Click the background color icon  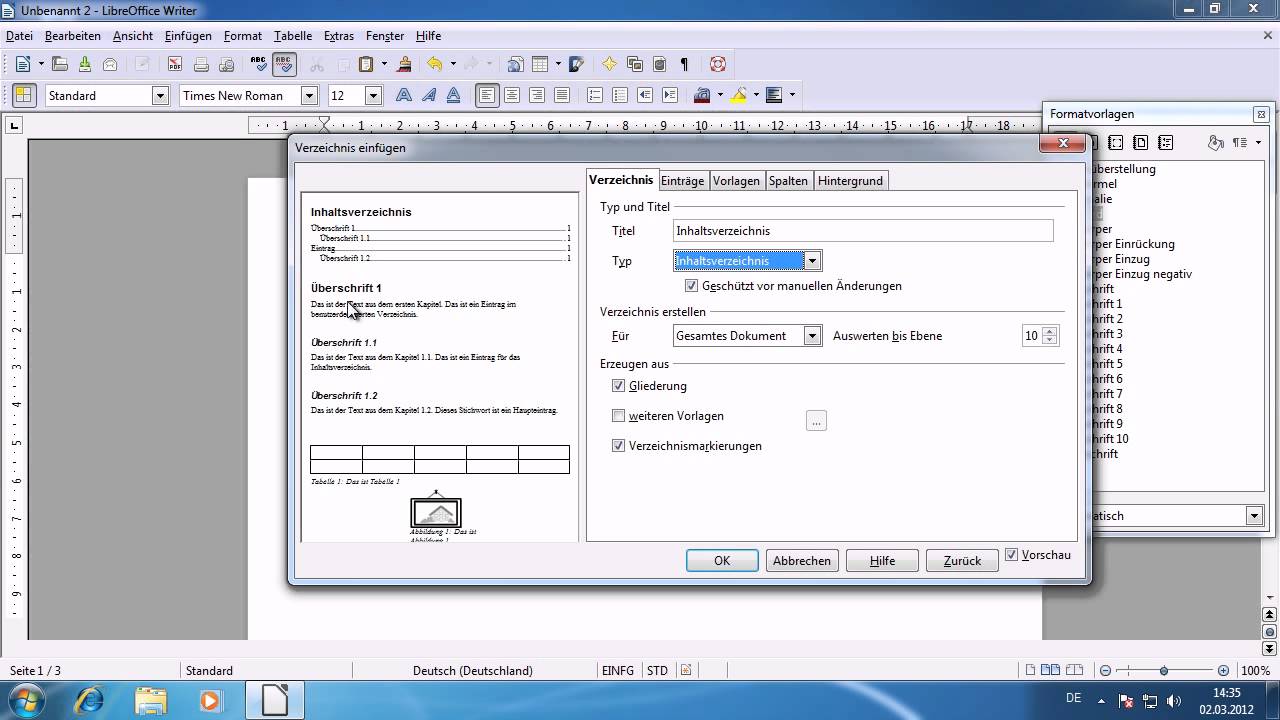point(774,95)
